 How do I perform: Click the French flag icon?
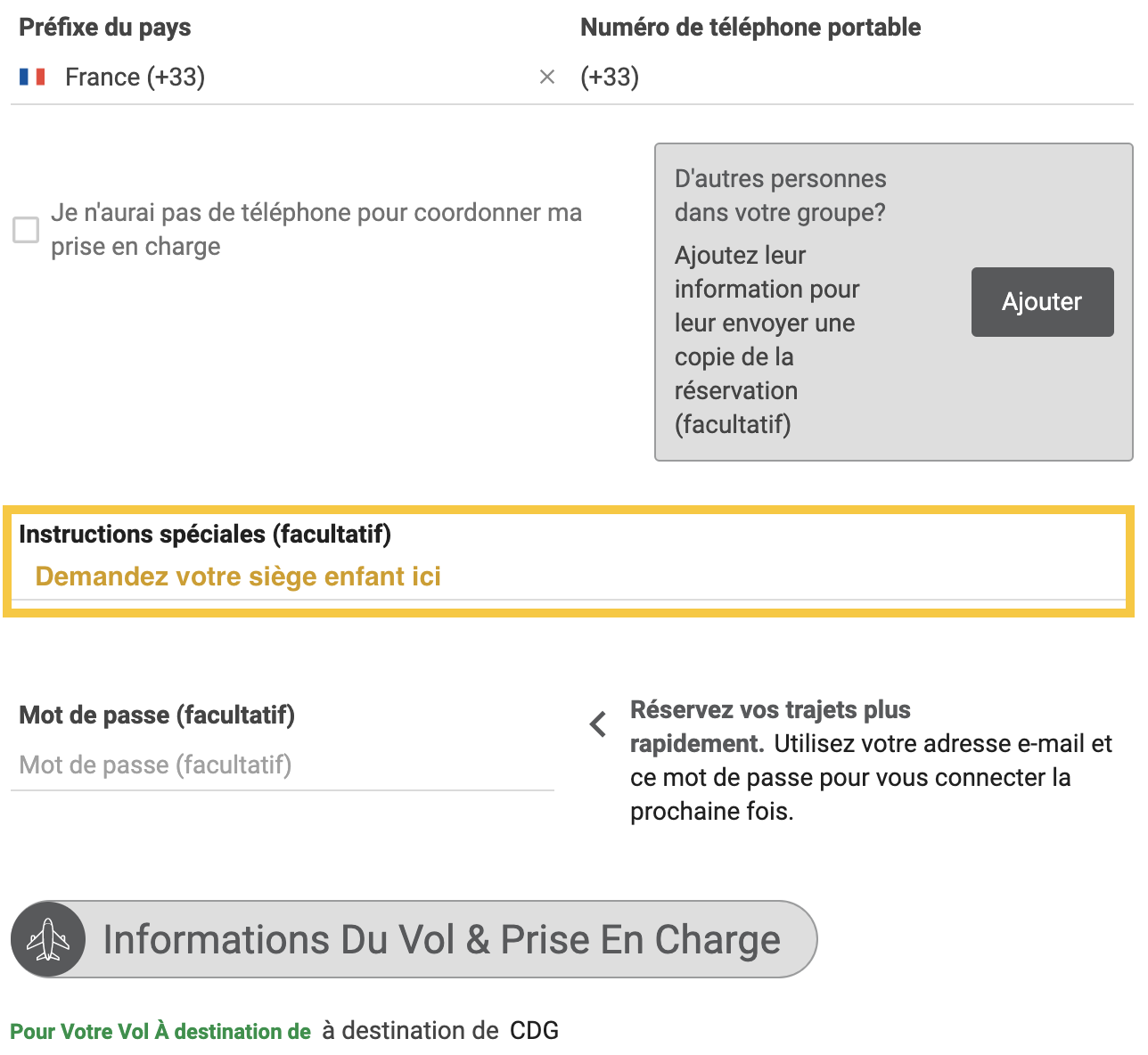pos(32,78)
